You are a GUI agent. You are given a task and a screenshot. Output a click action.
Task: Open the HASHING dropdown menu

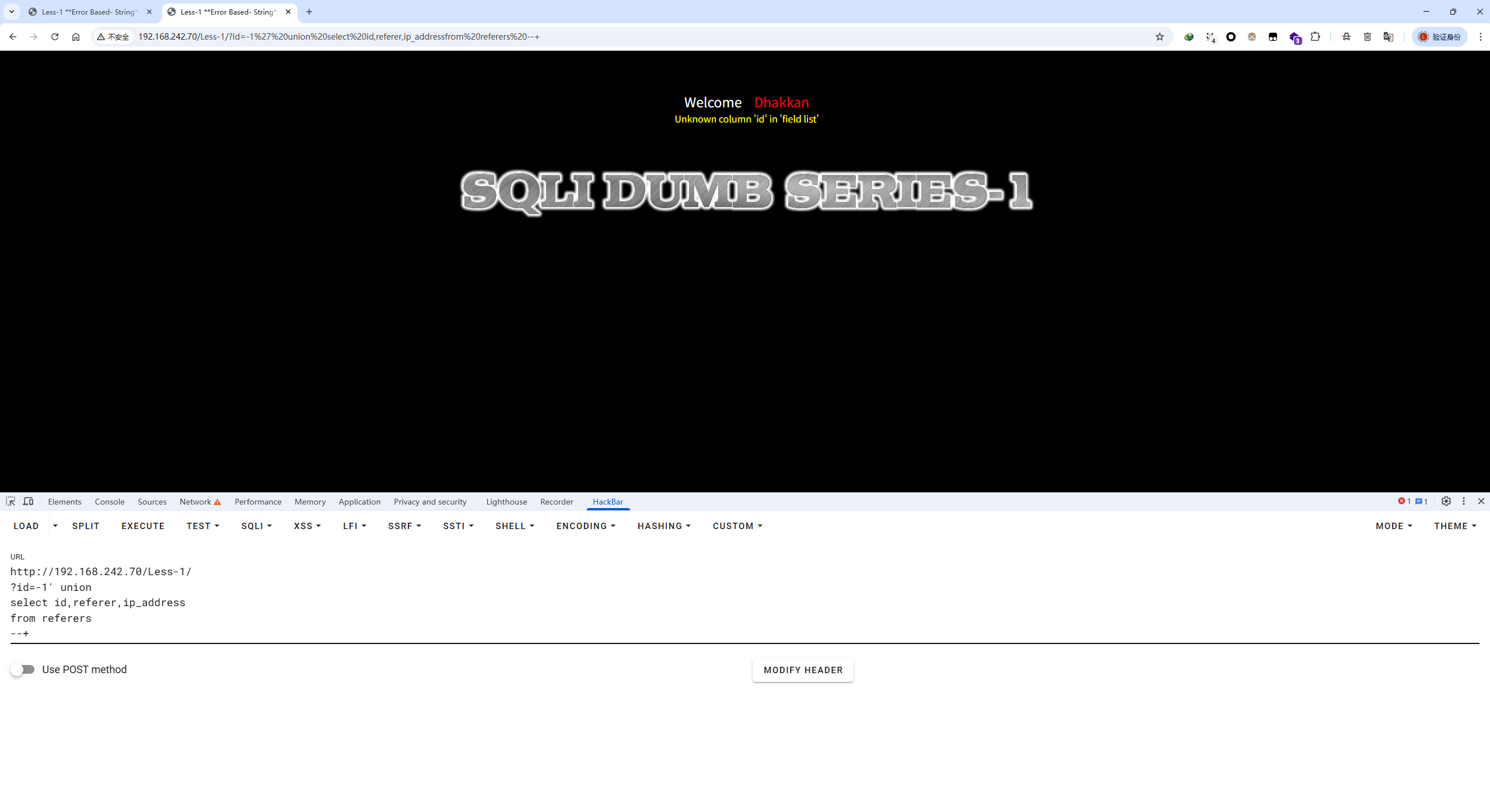pos(664,526)
